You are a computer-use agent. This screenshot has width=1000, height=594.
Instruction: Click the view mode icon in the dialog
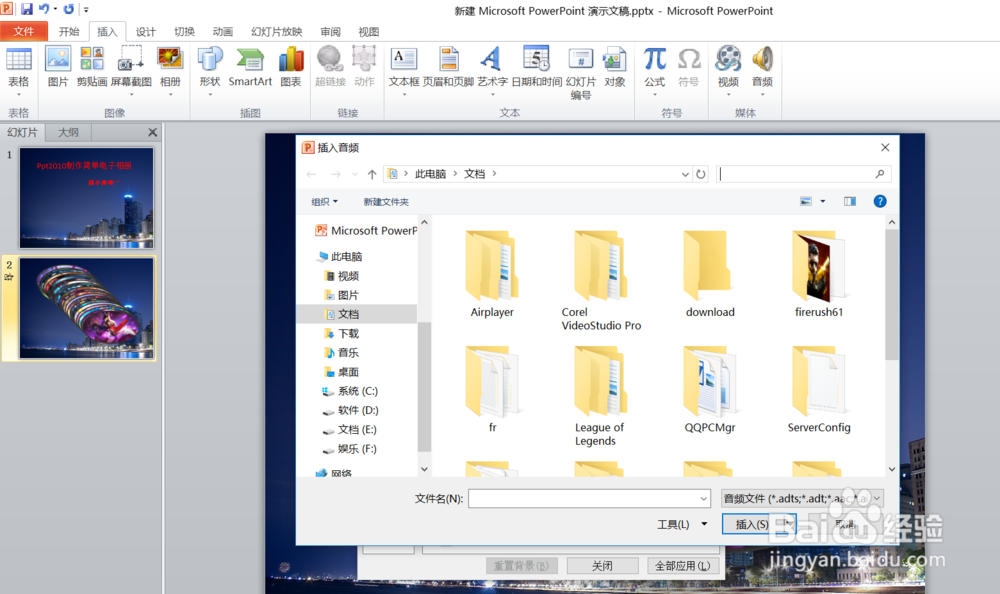coord(805,202)
